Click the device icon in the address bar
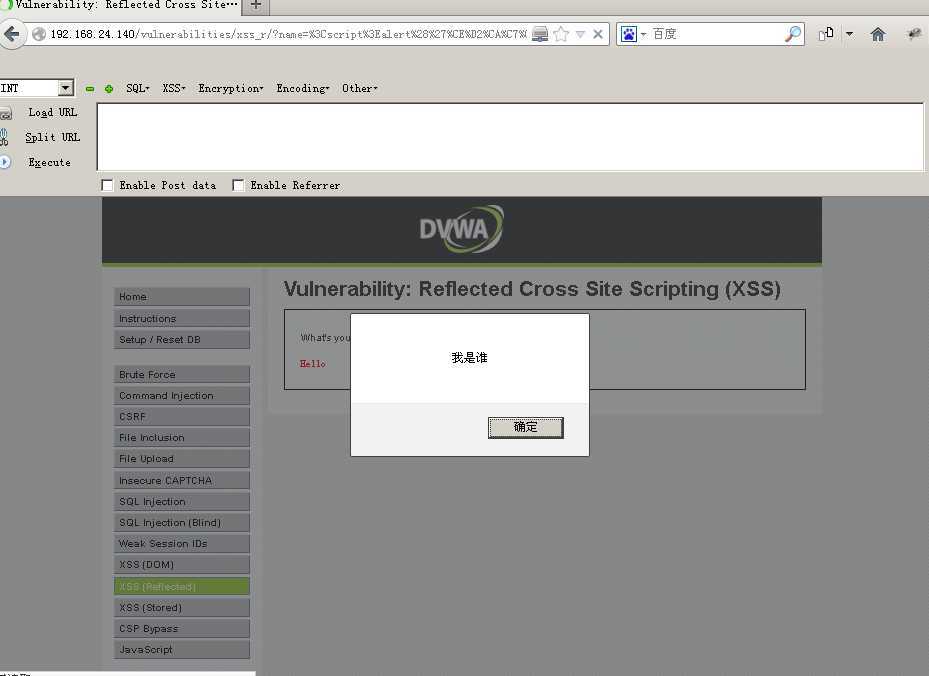 (540, 34)
